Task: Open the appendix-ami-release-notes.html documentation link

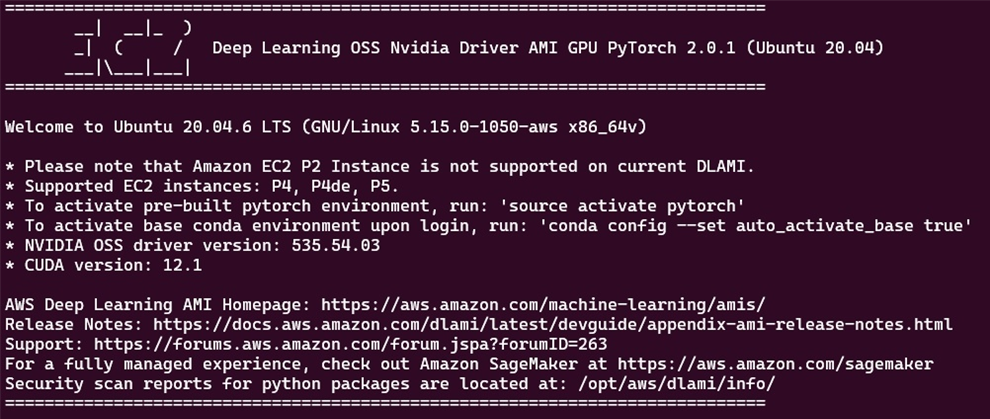Action: coord(553,324)
